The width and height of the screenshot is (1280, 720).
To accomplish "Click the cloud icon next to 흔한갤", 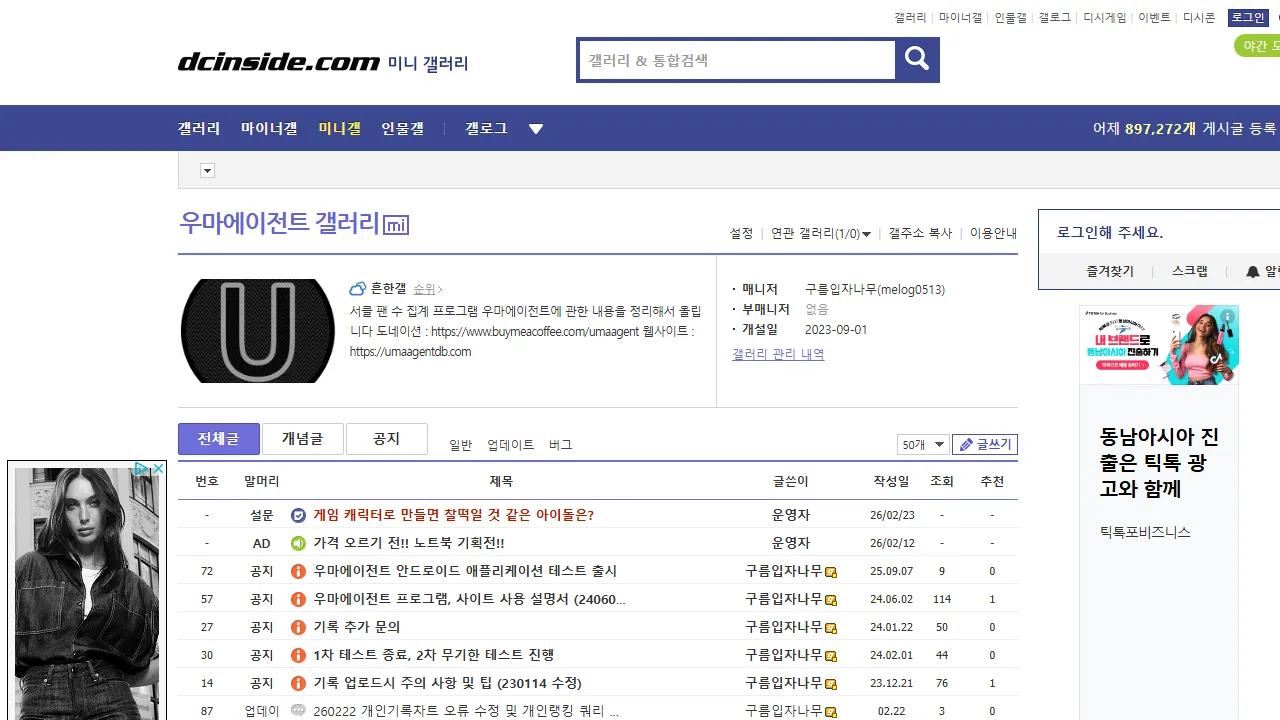I will [356, 288].
